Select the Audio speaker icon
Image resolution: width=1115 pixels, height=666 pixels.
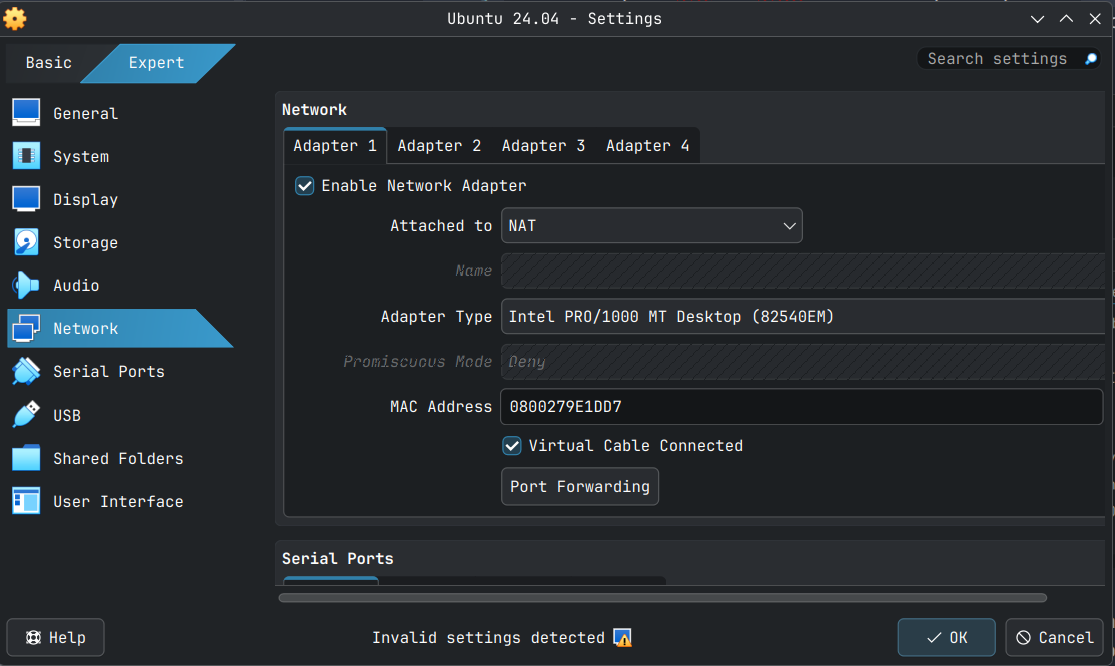[x=26, y=285]
